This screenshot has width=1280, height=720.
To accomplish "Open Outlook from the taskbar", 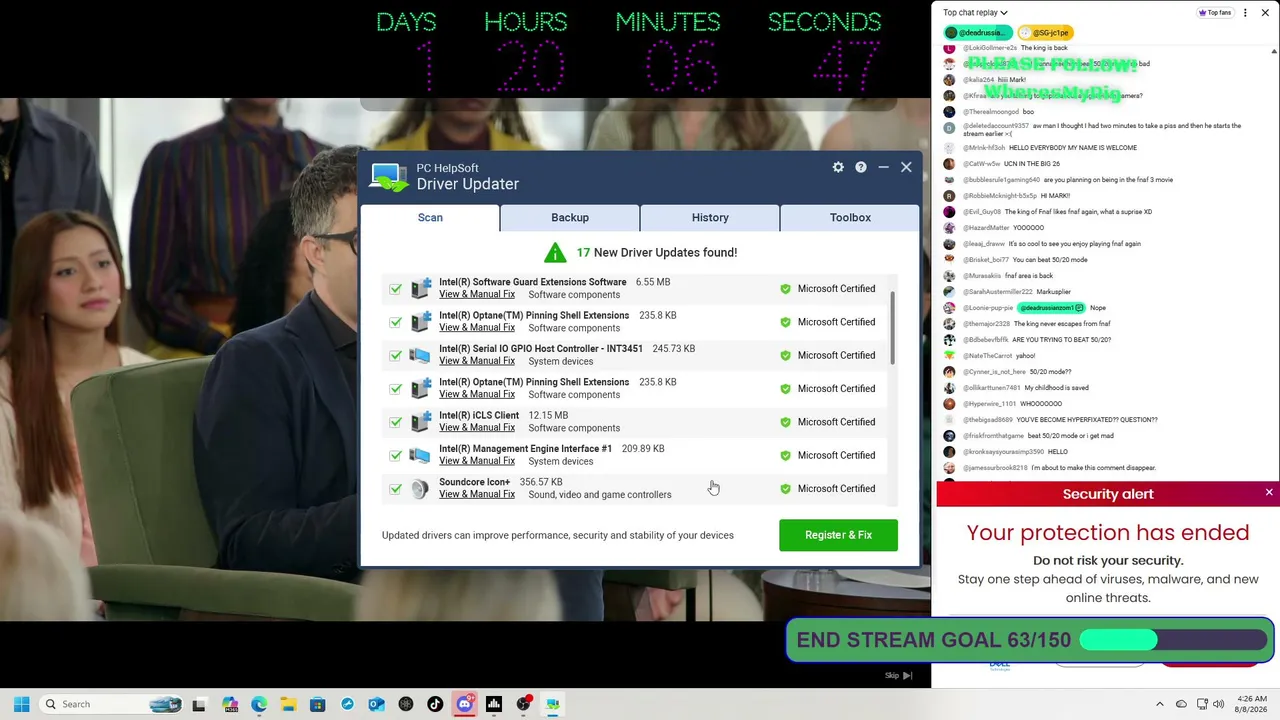I will (377, 704).
